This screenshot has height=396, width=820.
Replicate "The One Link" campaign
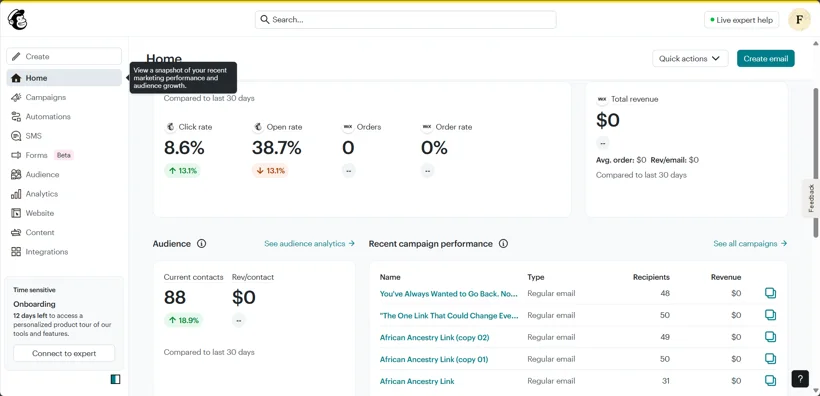point(770,315)
